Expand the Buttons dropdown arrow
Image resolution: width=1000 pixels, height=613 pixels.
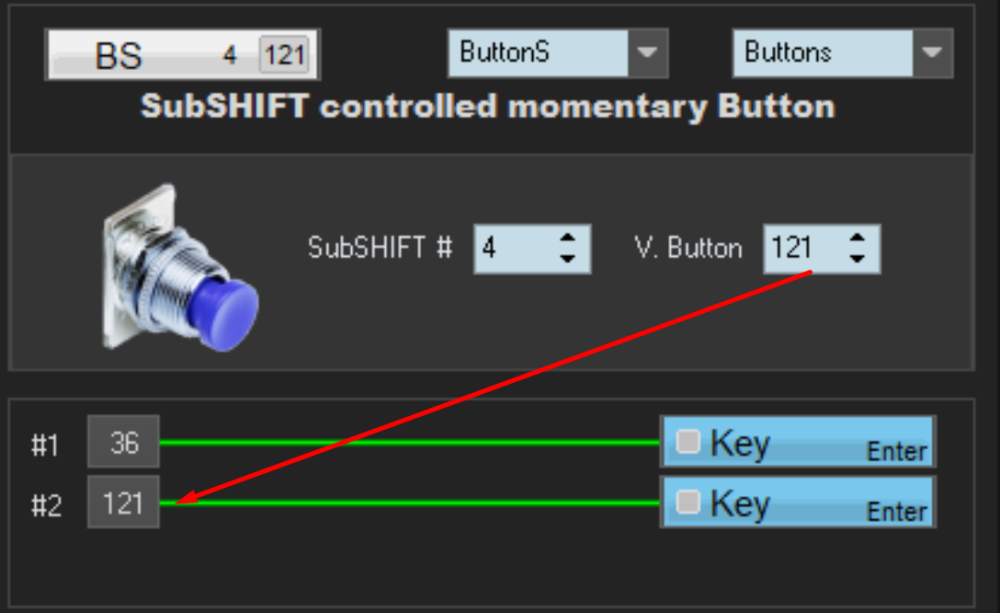pos(933,53)
